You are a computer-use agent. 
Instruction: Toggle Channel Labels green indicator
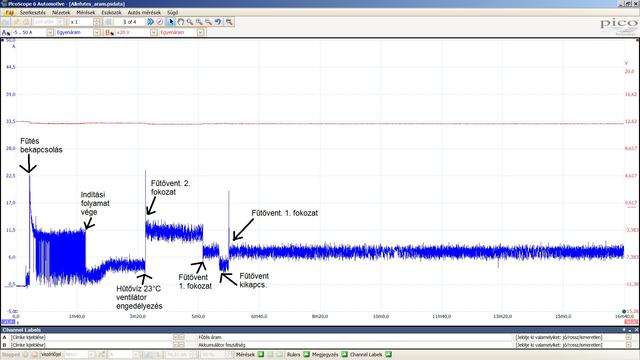tap(388, 355)
